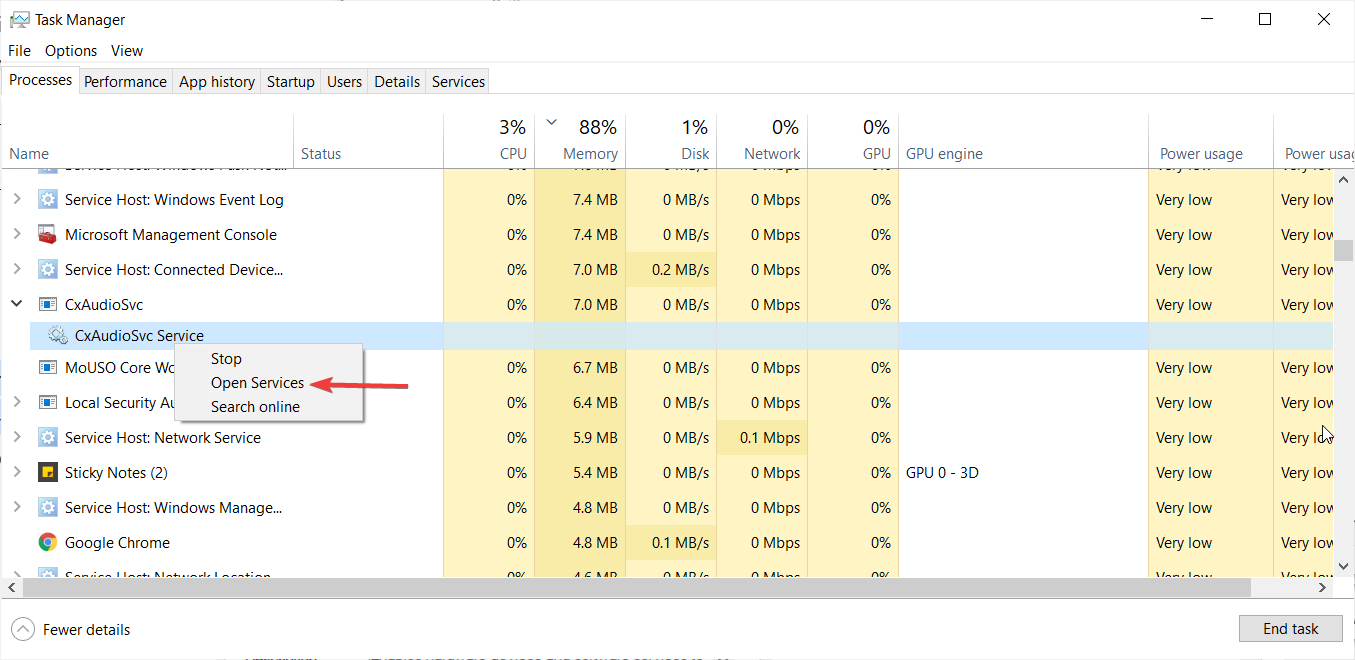Switch to the Performance tab
The height and width of the screenshot is (660, 1355).
pyautogui.click(x=125, y=82)
